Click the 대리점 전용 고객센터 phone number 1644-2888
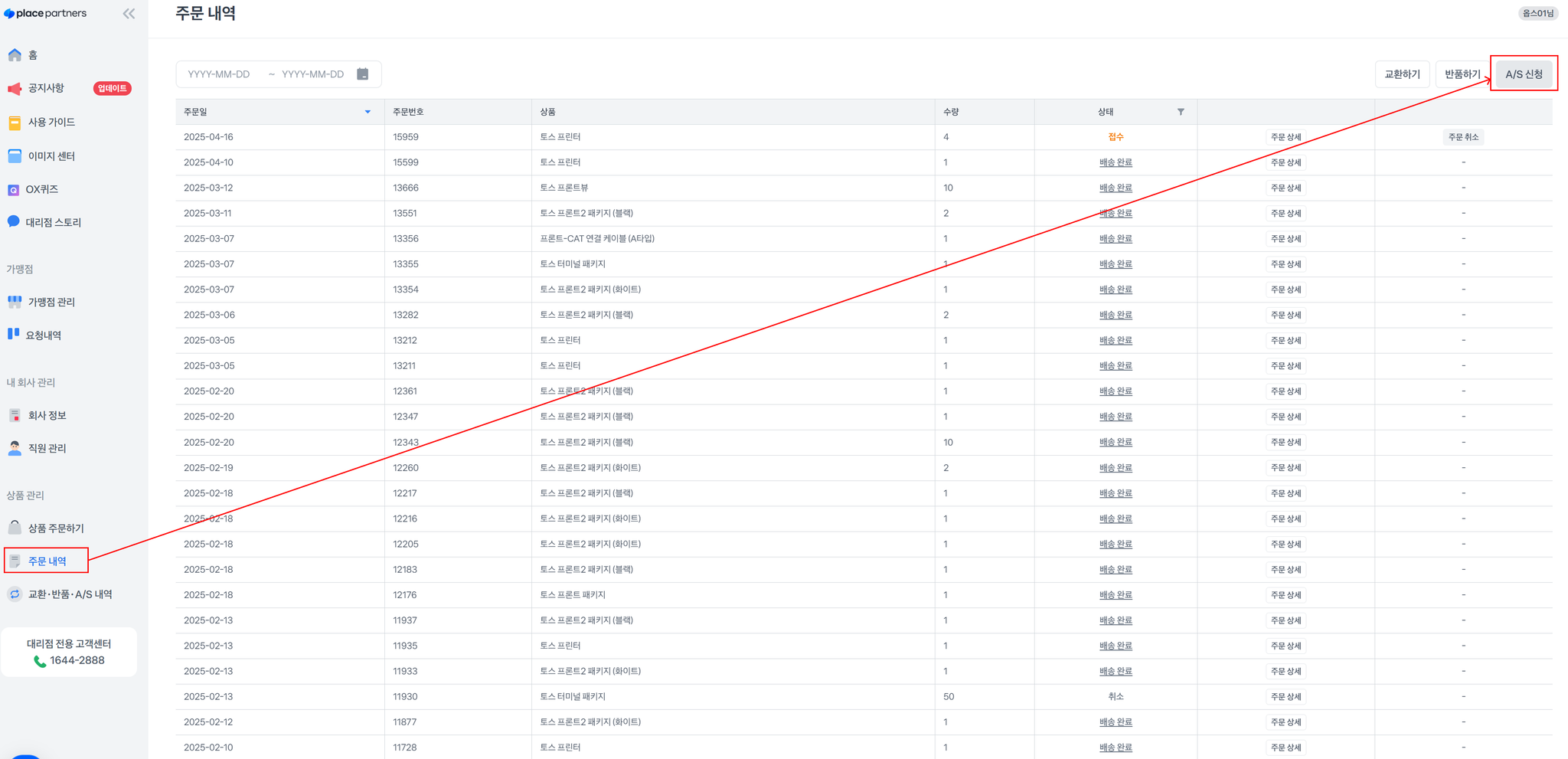The height and width of the screenshot is (759, 1568). (77, 660)
